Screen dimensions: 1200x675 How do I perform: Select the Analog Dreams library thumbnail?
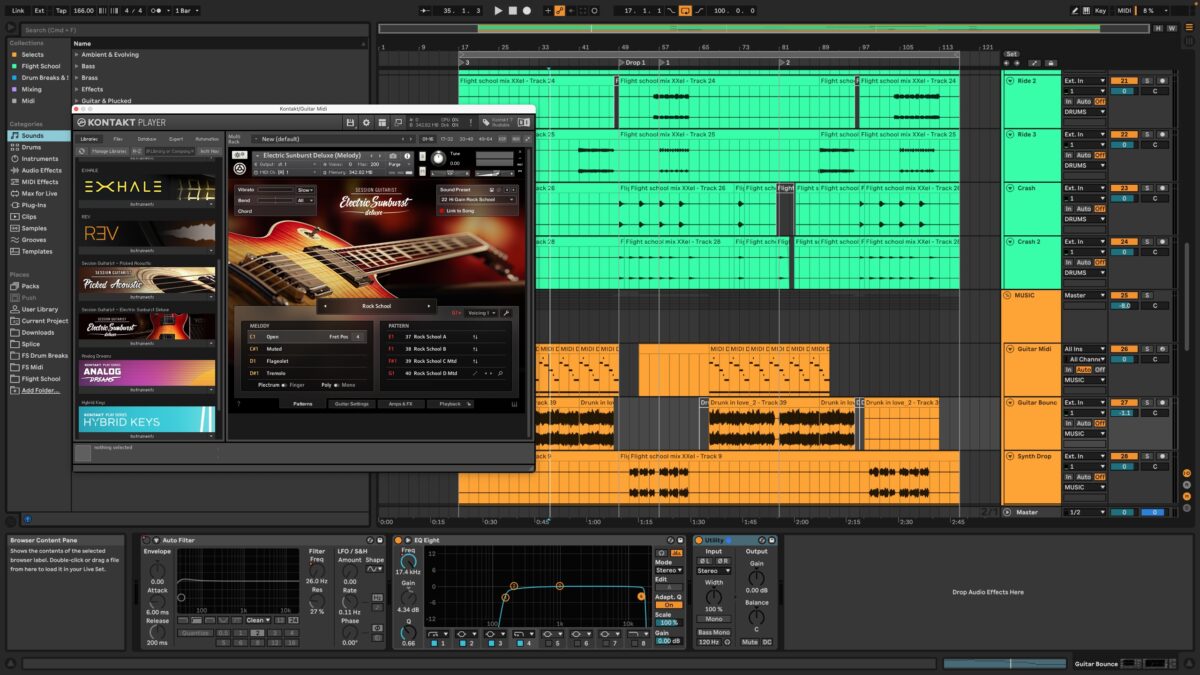click(x=148, y=373)
